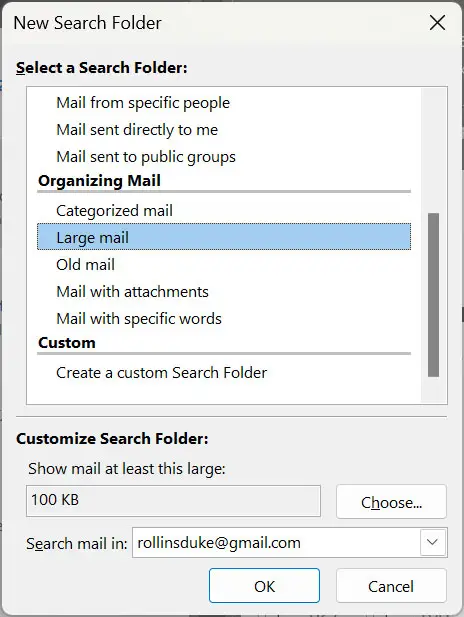Viewport: 464px width, 617px height.
Task: Confirm with the OK button
Action: click(x=264, y=586)
